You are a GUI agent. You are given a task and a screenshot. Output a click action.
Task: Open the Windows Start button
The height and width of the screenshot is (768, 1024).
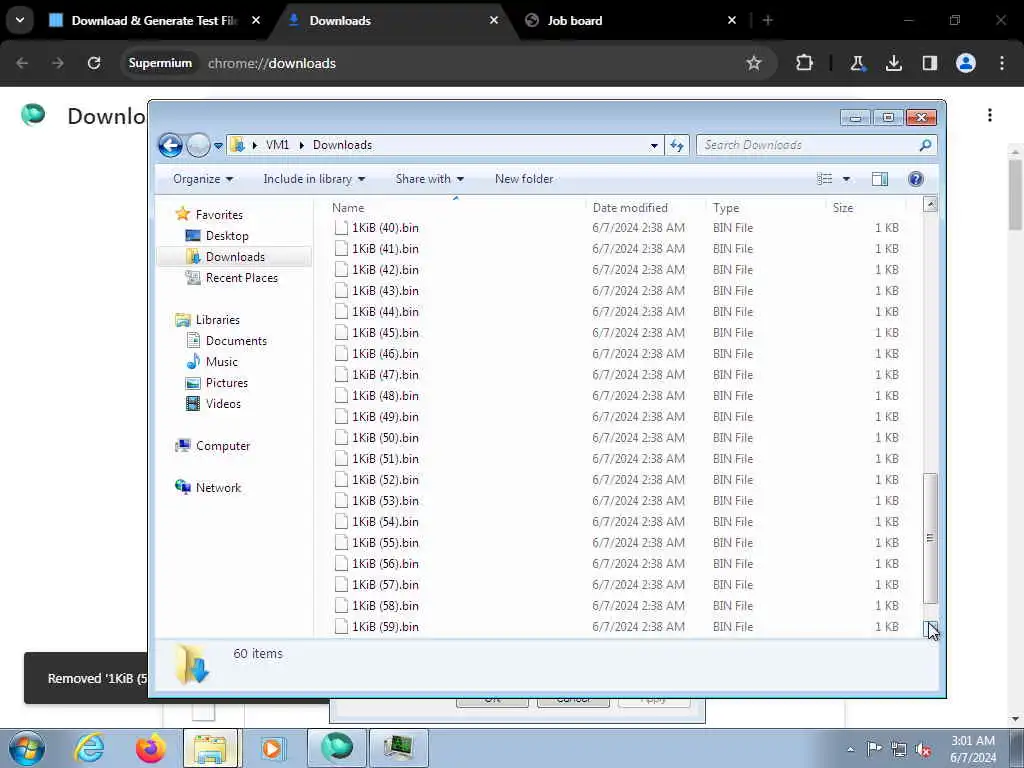[26, 748]
